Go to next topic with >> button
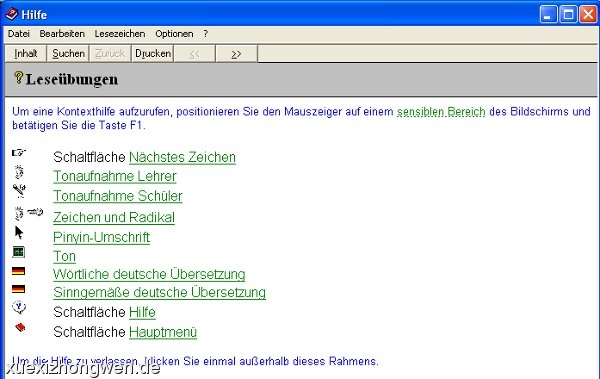The image size is (600, 379). [x=236, y=54]
